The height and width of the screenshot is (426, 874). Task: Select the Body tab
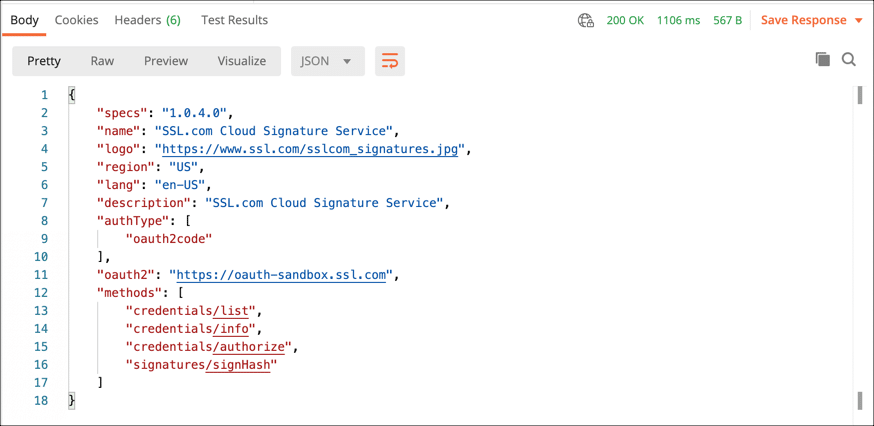coord(24,20)
